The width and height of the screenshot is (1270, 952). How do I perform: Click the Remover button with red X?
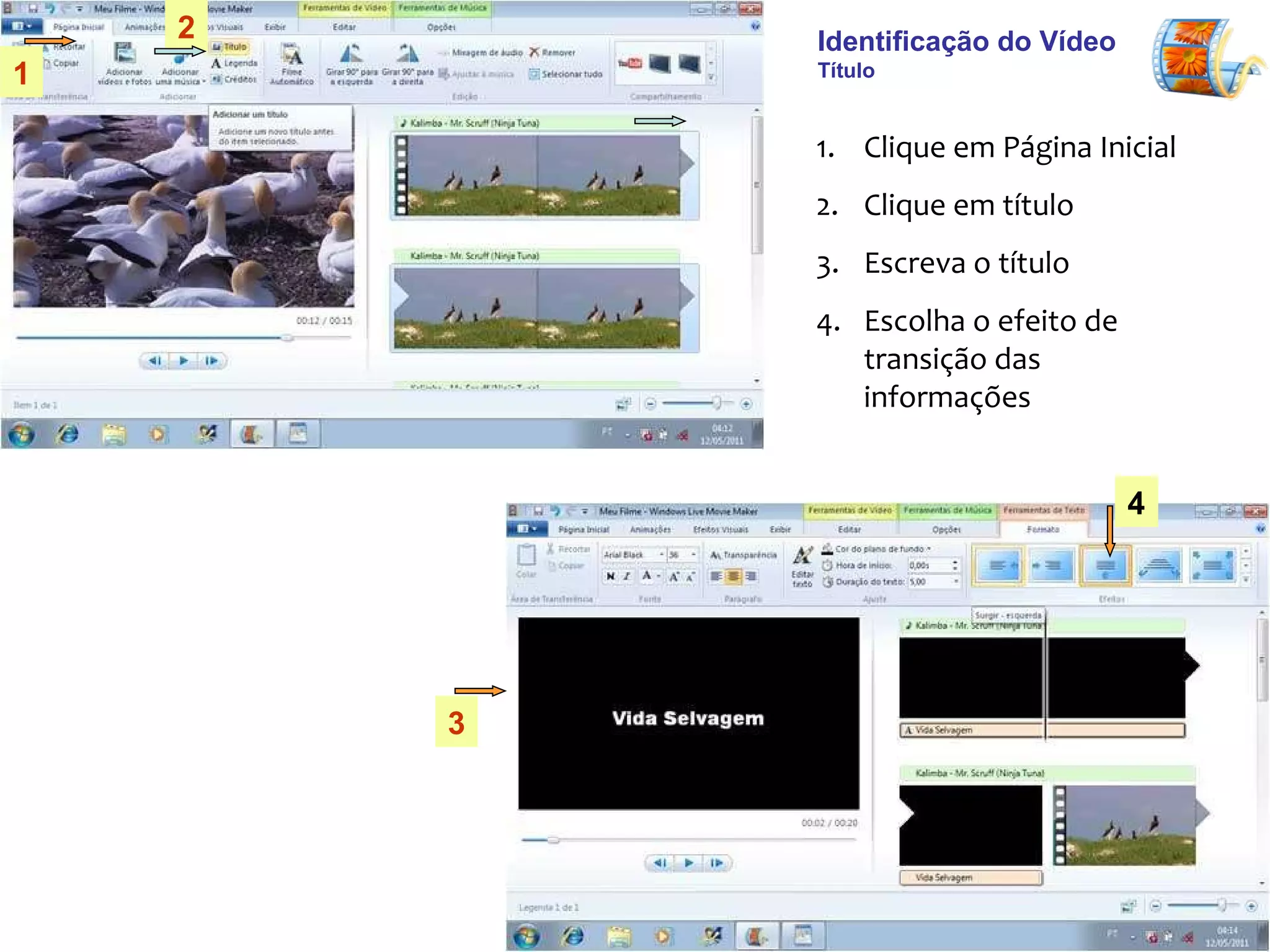(x=553, y=53)
